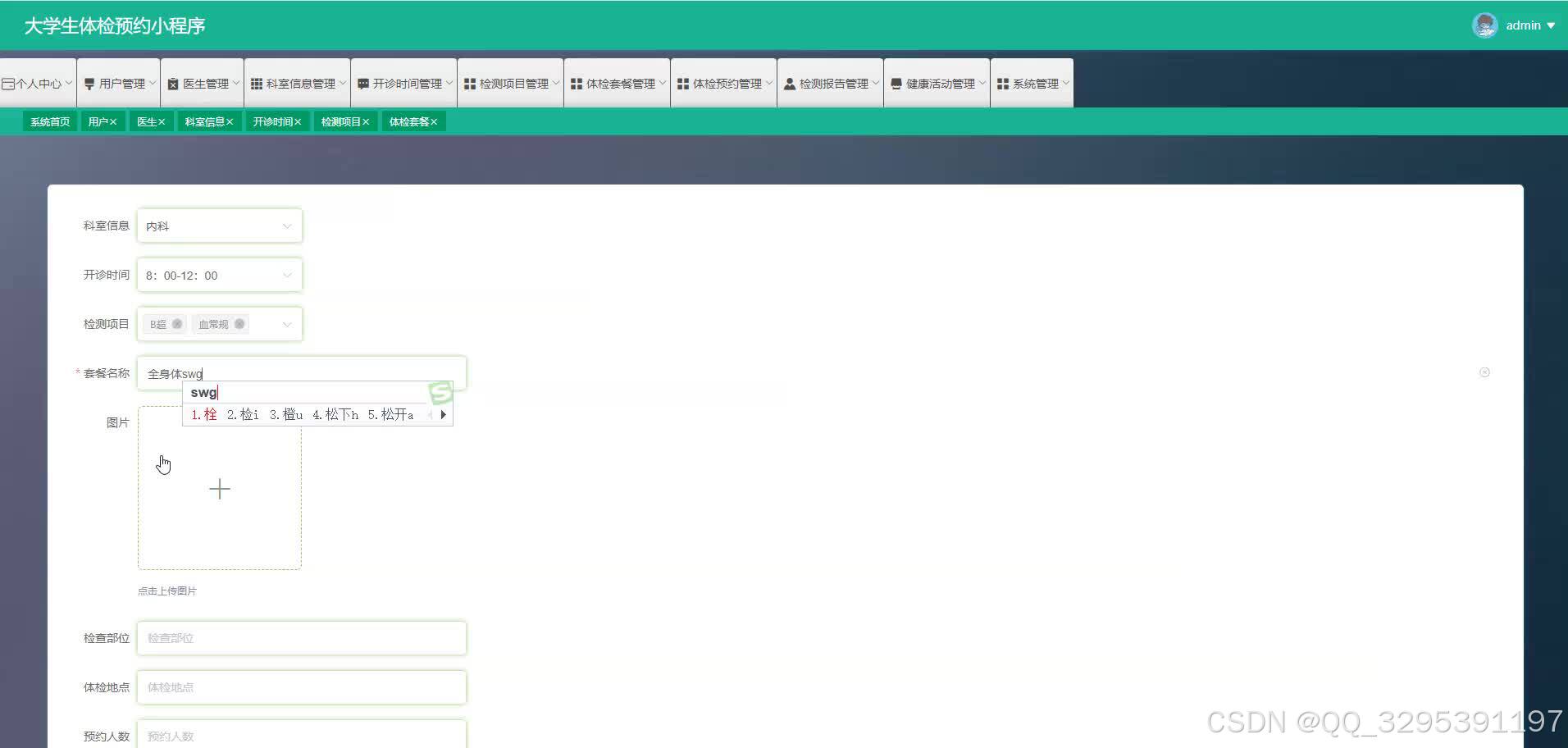Click the small circular icon at form right edge
Screen dimensions: 1568x748
coord(1484,372)
